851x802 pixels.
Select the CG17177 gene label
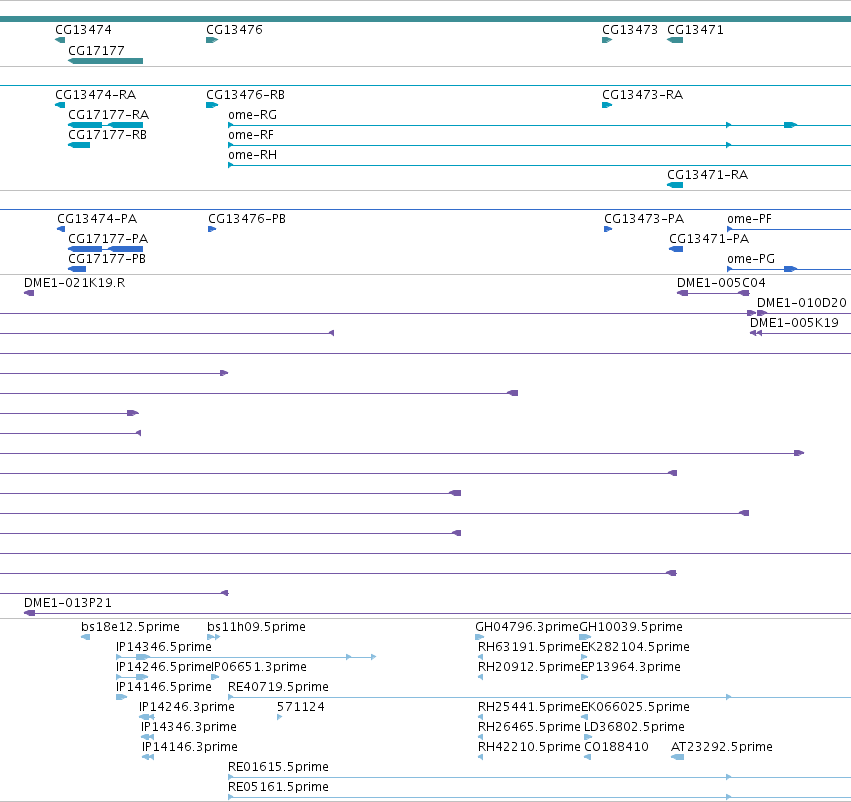96,51
